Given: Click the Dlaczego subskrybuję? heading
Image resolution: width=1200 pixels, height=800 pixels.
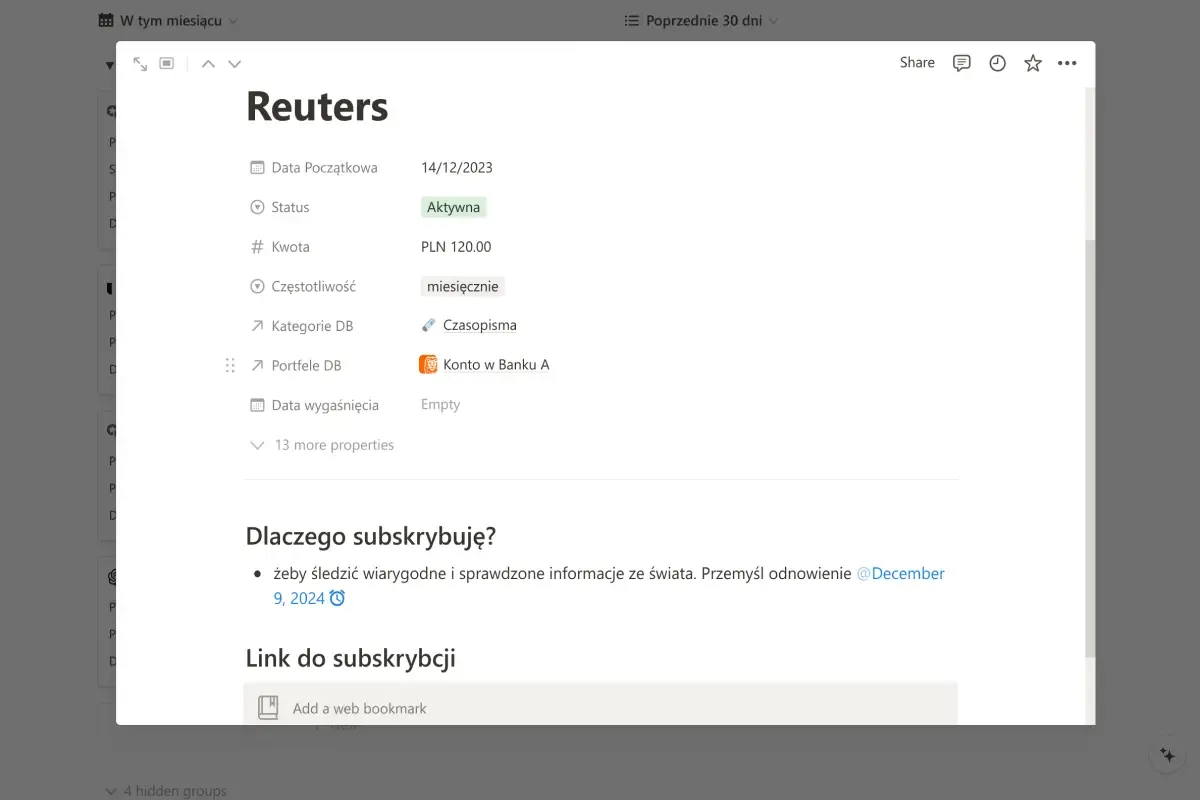Looking at the screenshot, I should tap(371, 536).
